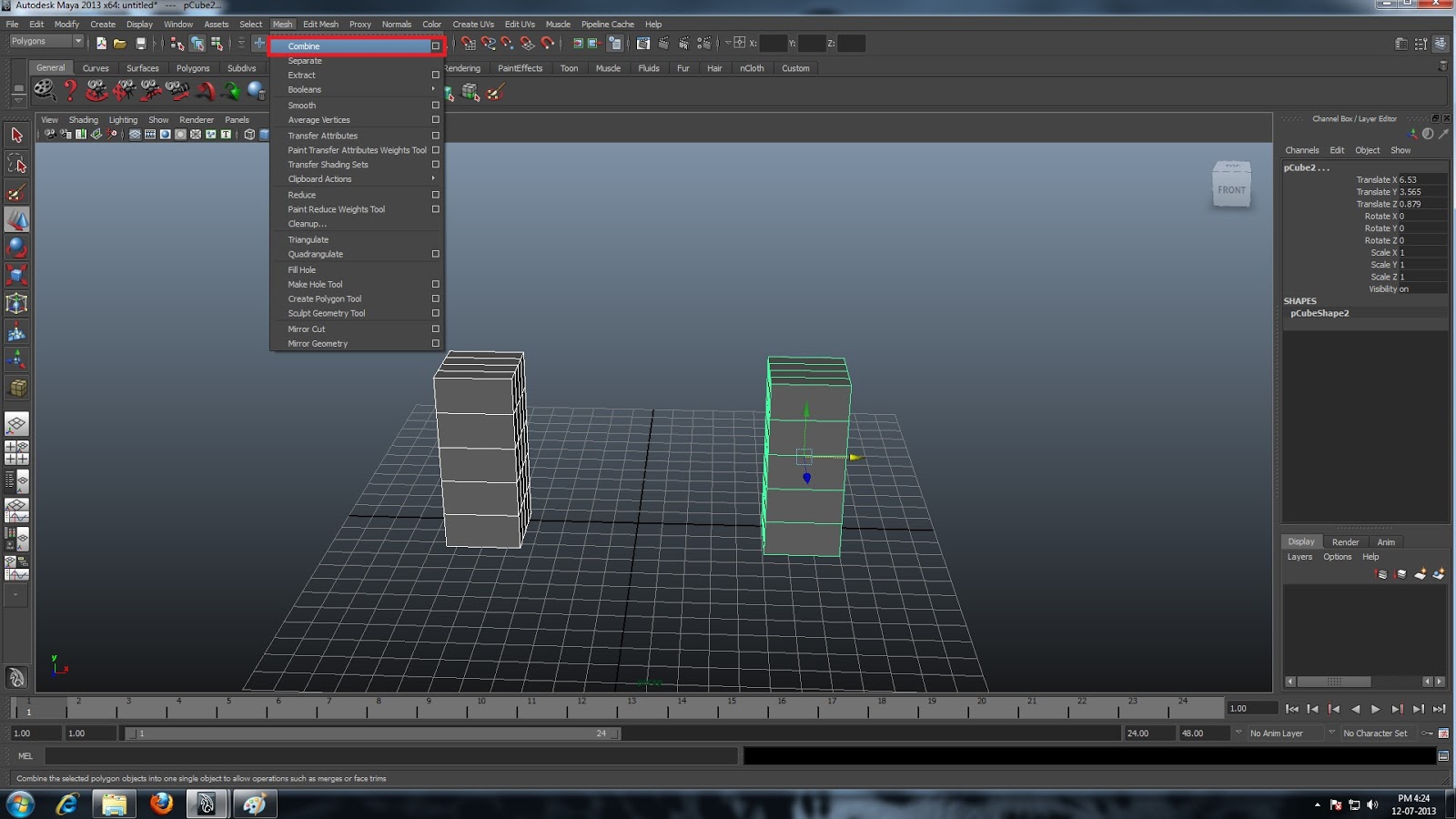Enable snap to grids magnet
The height and width of the screenshot is (819, 1456).
[x=469, y=43]
